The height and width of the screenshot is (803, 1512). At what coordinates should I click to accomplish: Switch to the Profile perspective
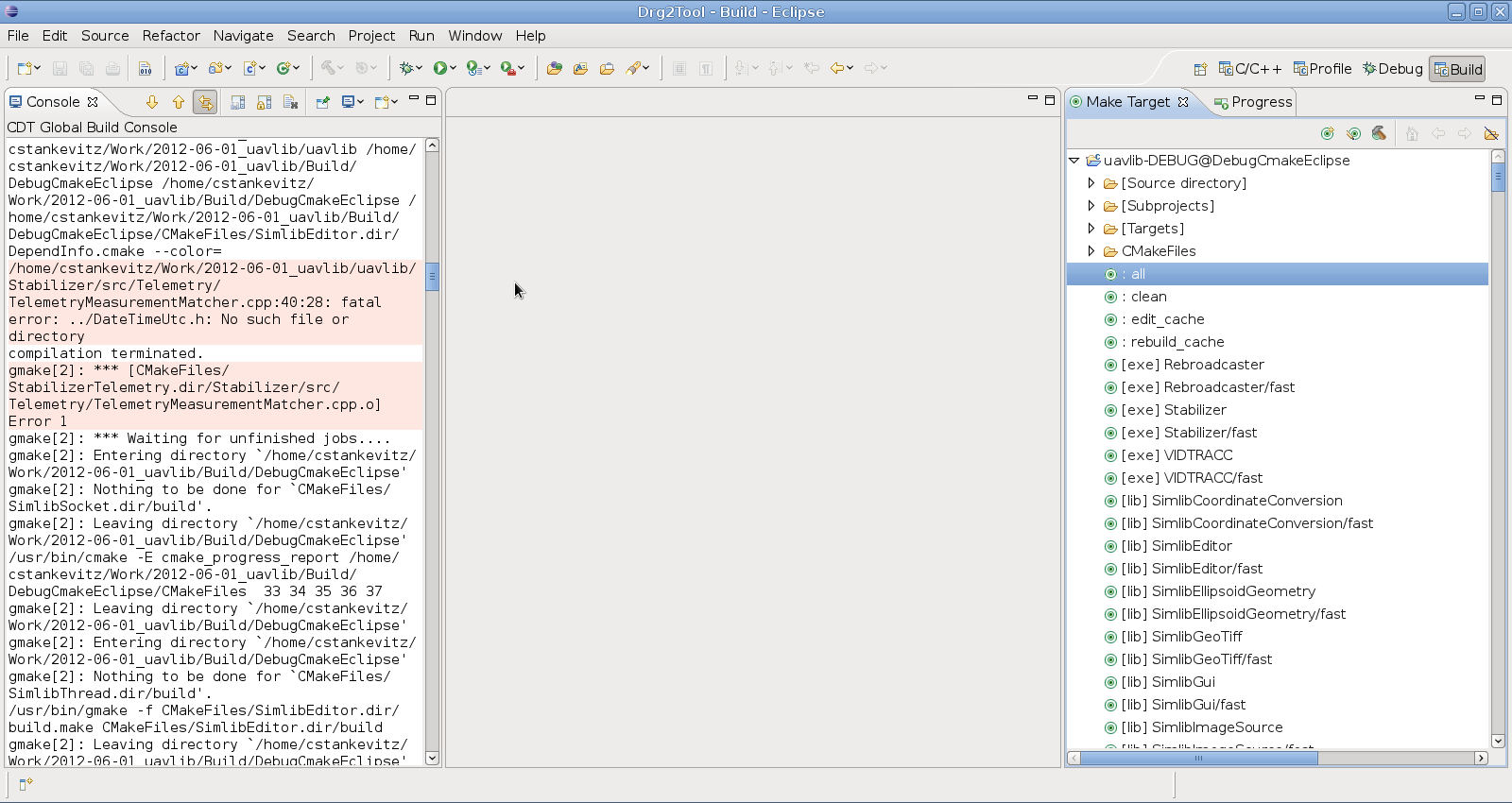click(1322, 69)
